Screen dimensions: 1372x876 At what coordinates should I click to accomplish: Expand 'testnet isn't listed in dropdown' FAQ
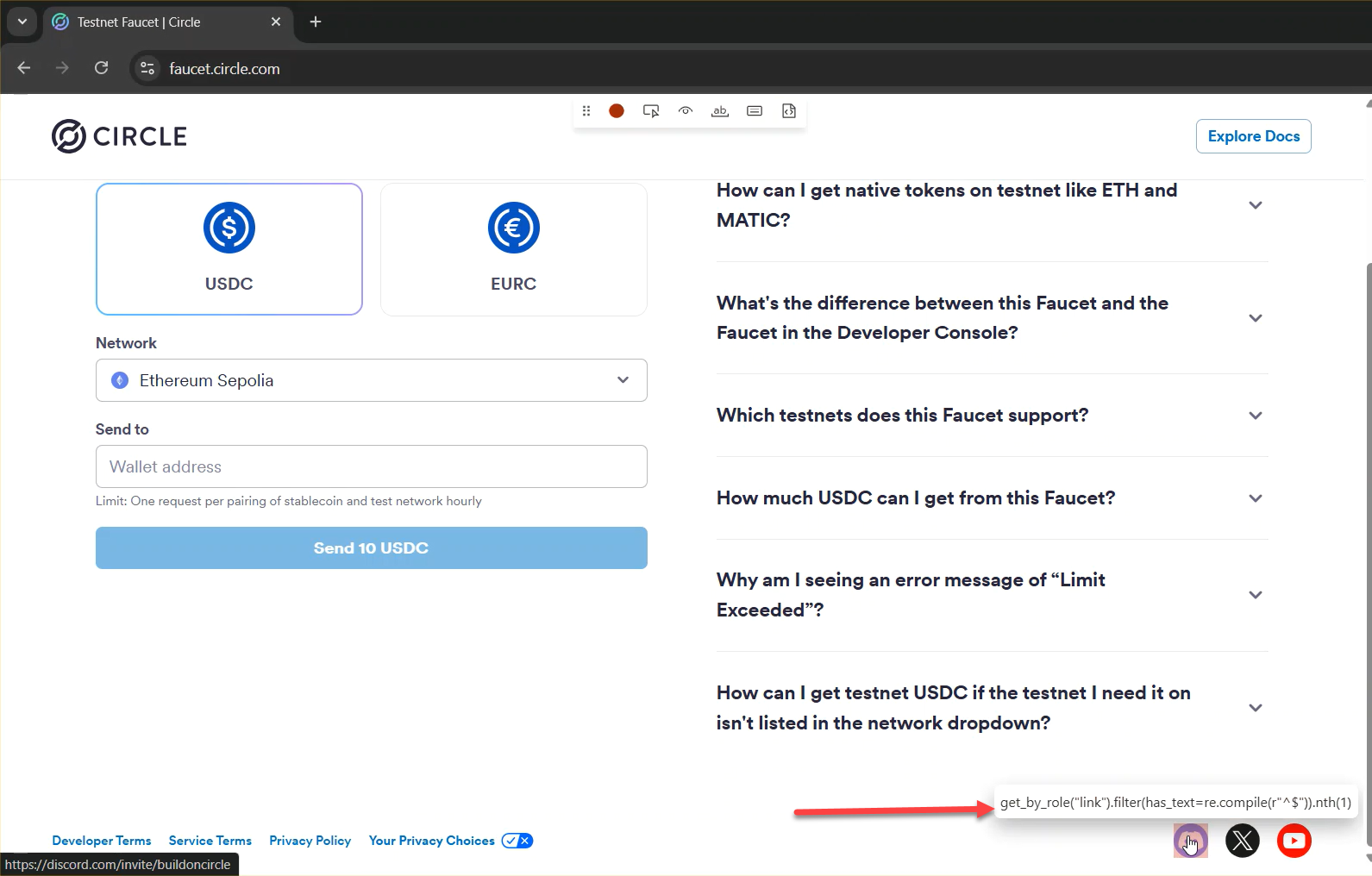992,708
